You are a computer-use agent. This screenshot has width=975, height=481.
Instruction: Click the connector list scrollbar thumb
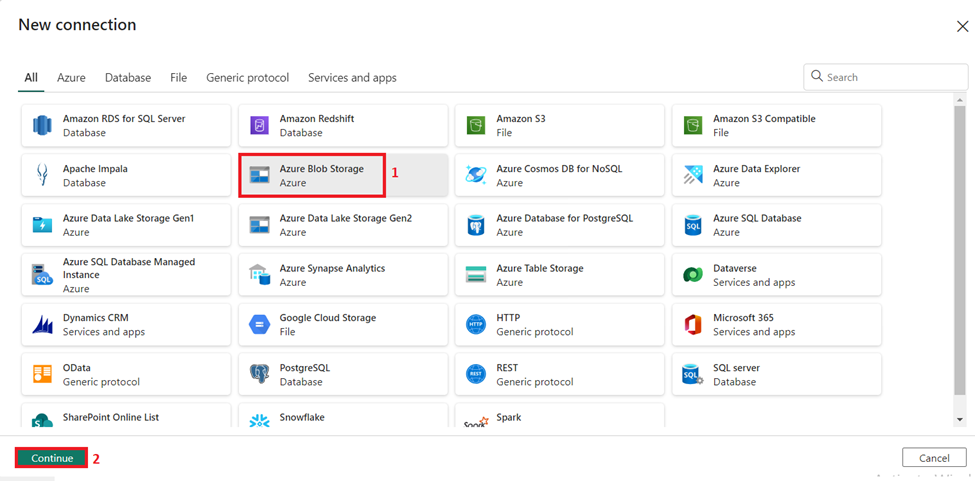point(961,250)
